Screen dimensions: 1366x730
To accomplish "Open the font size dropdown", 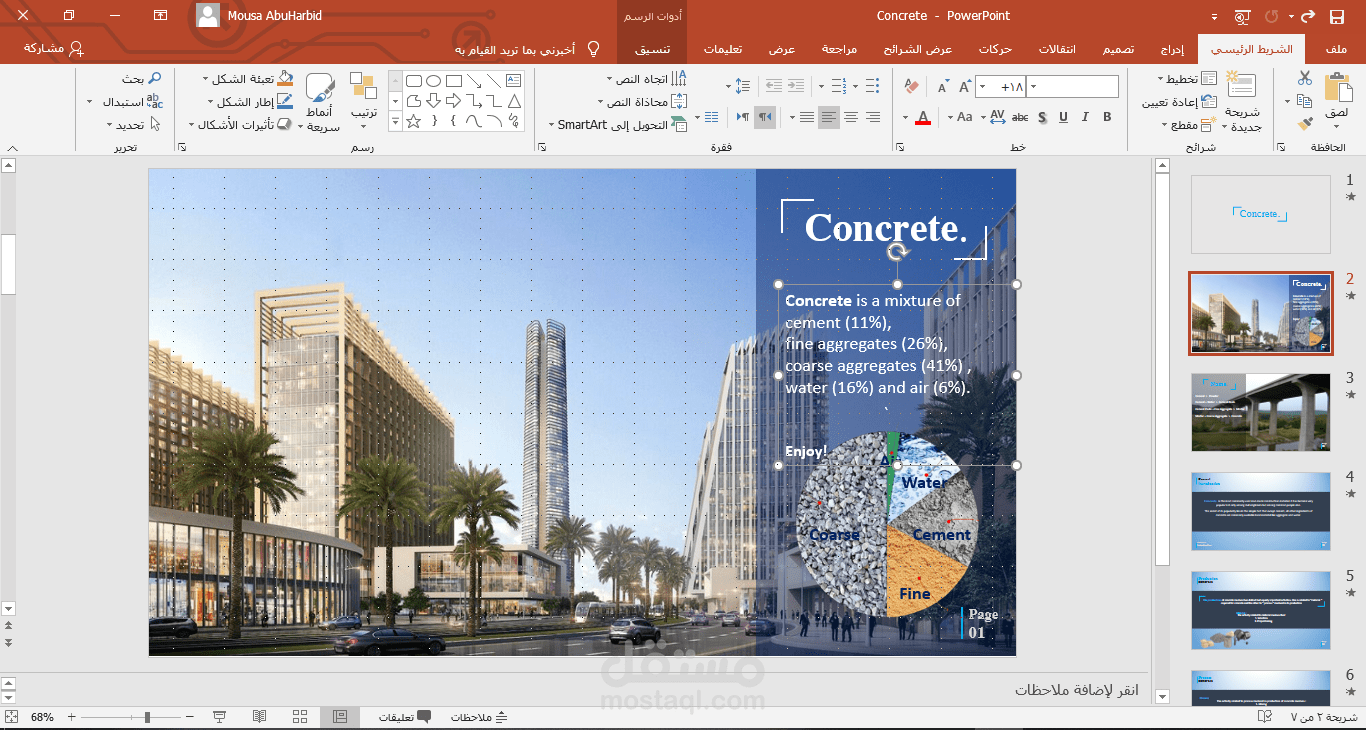I will pos(982,87).
